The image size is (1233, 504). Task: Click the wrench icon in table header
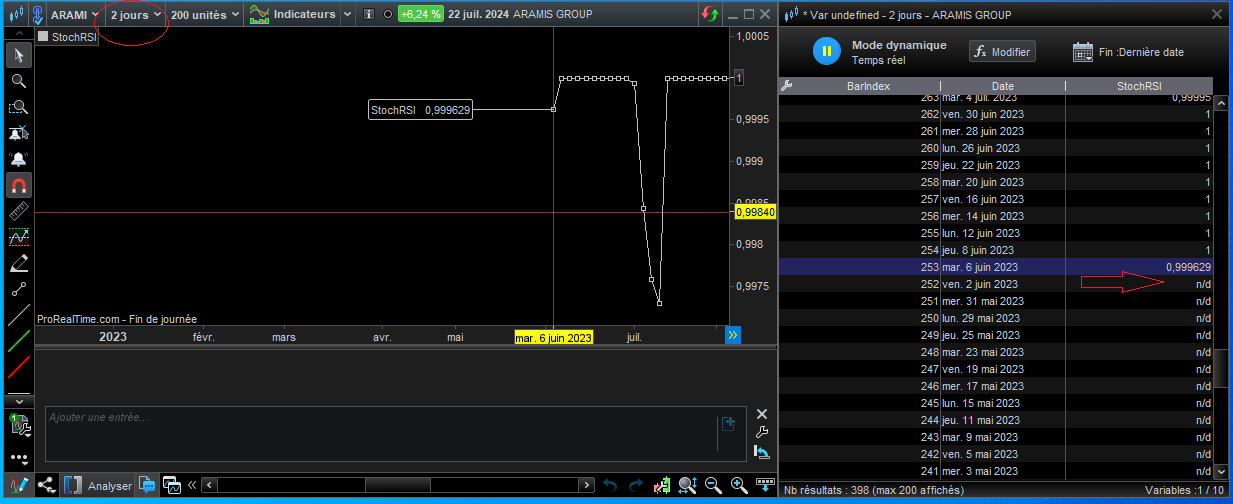pyautogui.click(x=786, y=86)
